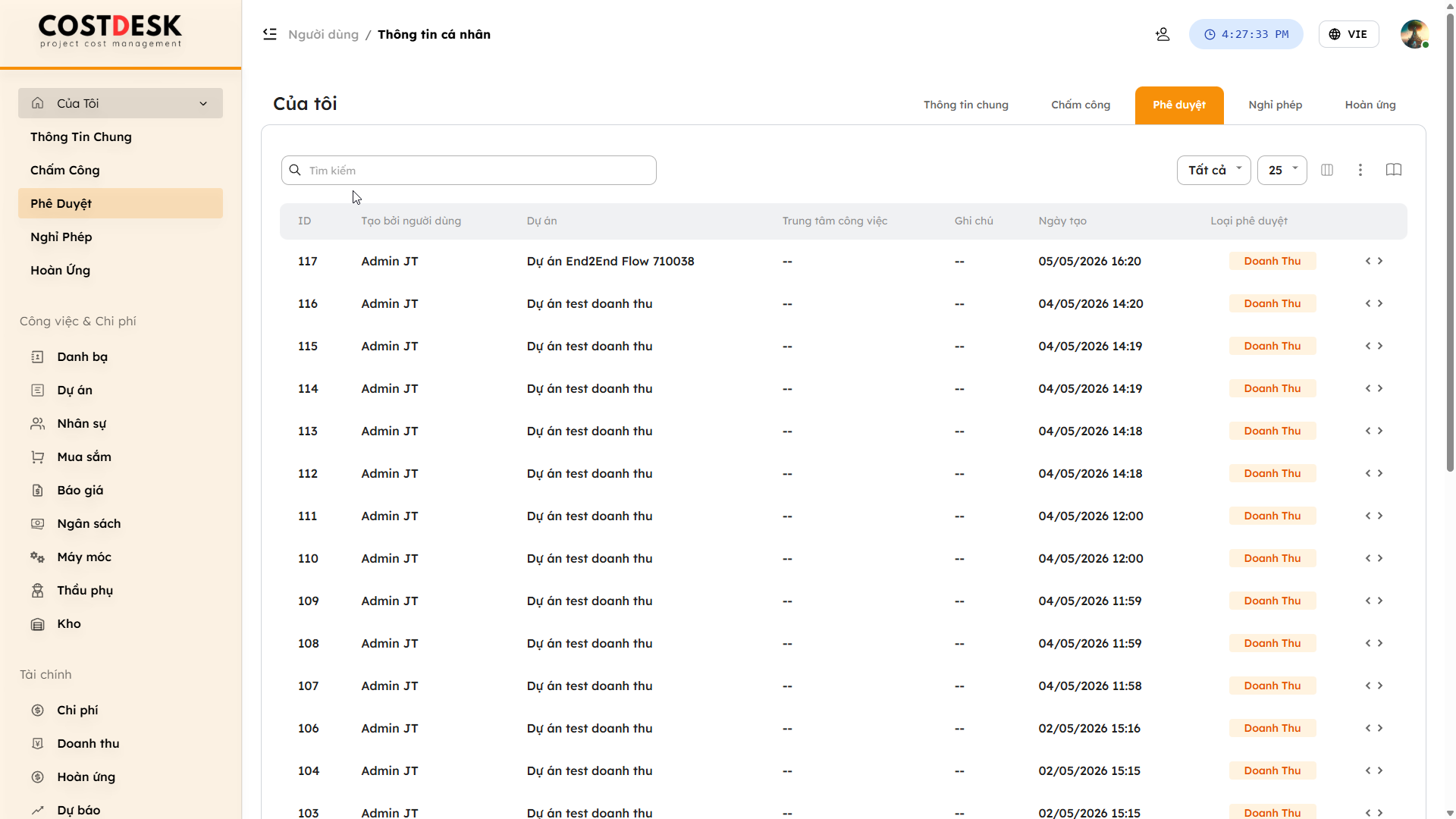Switch language using VIE globe button
Screen dimensions: 1456x819
pos(1348,34)
